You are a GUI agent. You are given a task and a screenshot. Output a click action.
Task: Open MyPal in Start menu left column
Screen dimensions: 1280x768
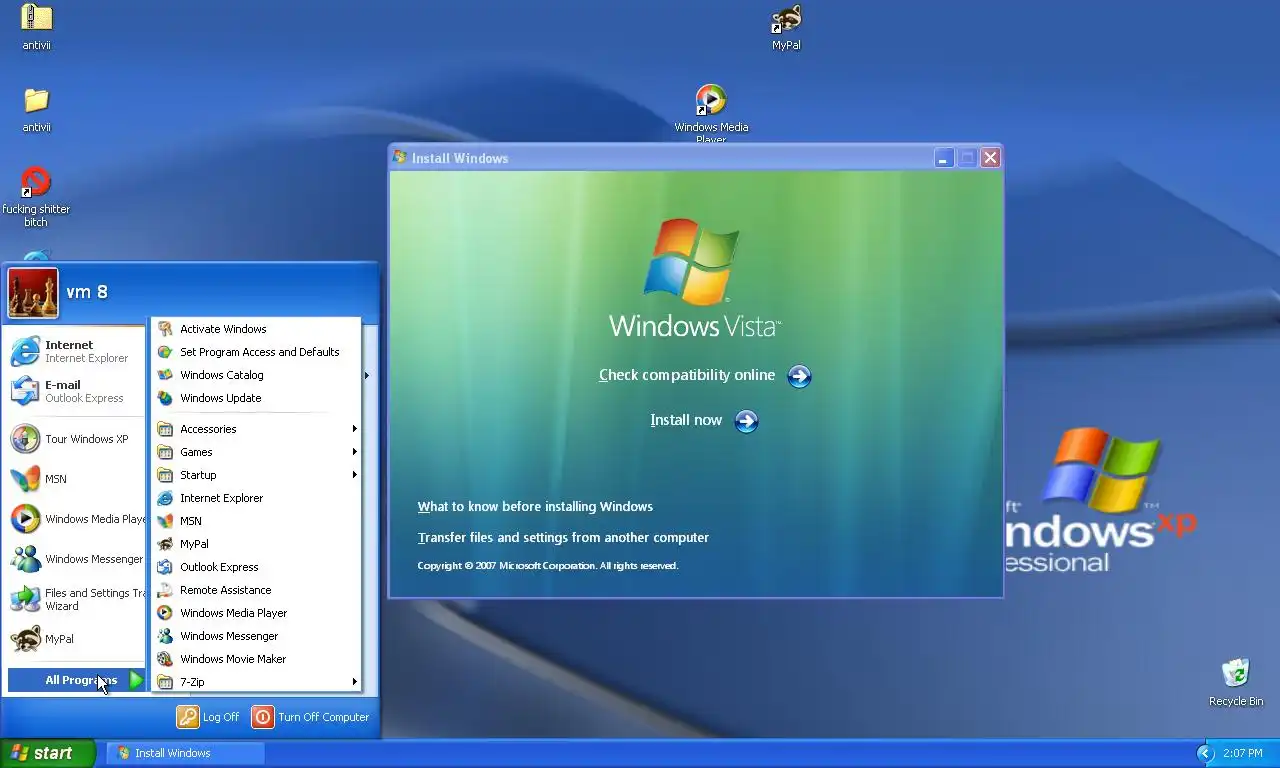pos(76,639)
